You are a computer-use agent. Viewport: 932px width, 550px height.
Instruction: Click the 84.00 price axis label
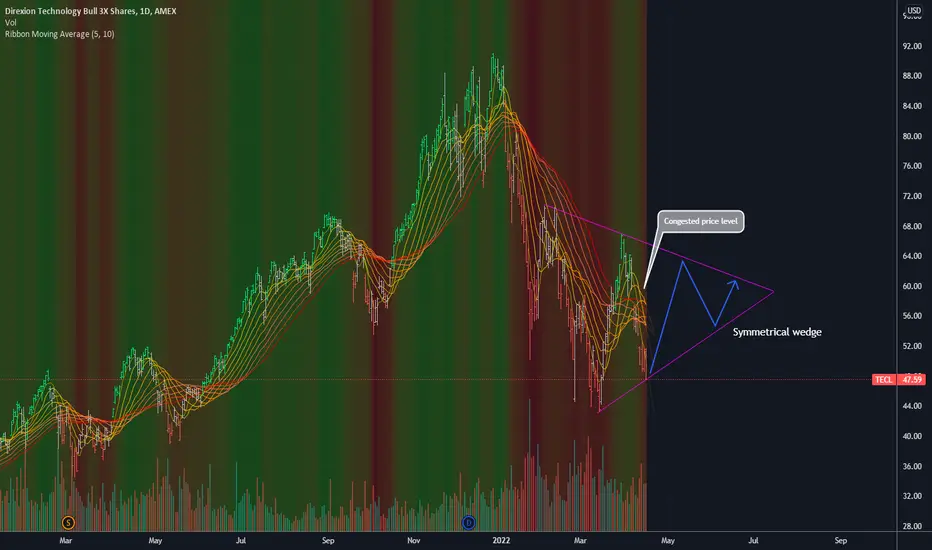(x=912, y=106)
